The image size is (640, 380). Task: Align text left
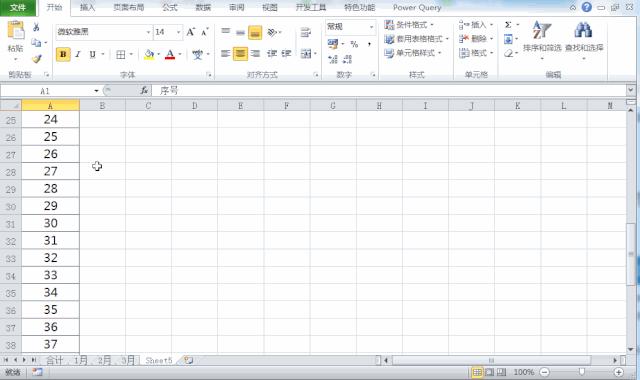pos(225,53)
